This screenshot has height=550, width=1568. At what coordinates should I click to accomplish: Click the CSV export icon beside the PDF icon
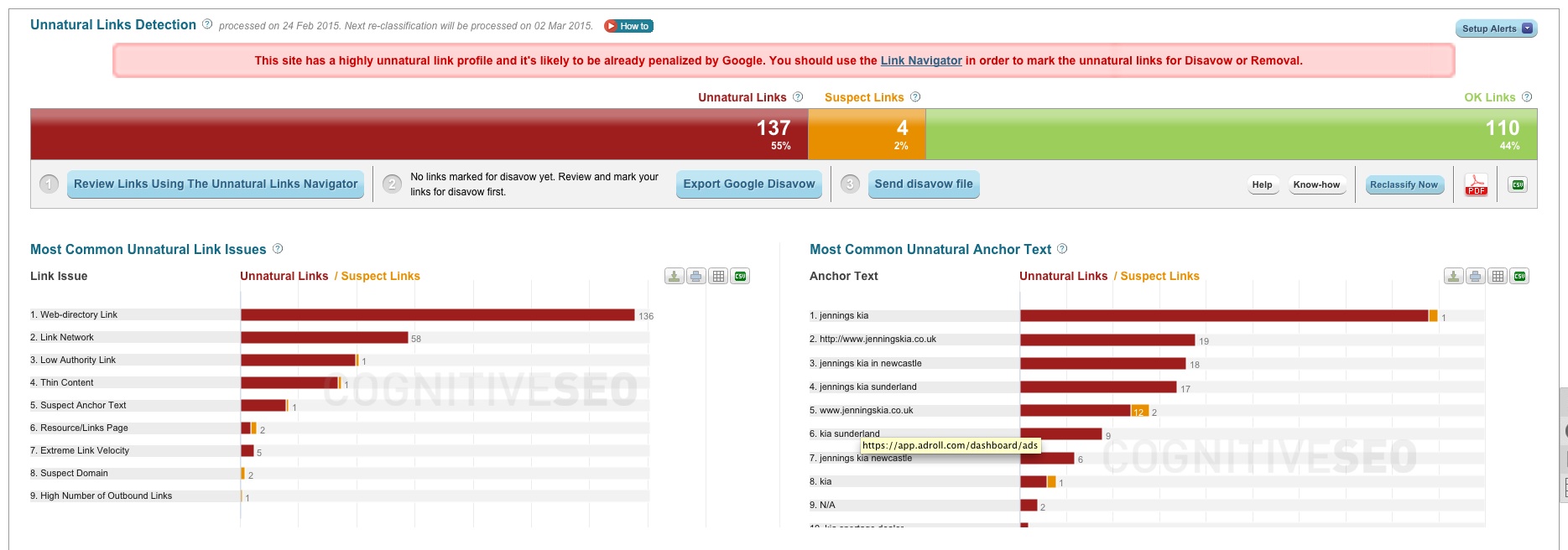[x=1518, y=184]
